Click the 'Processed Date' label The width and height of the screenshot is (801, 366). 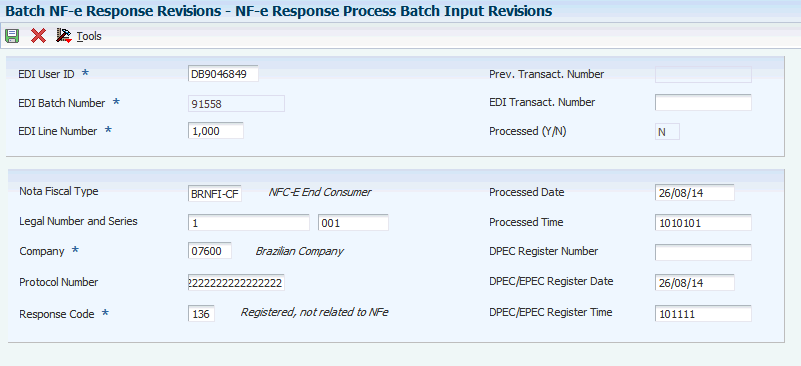[x=527, y=192]
